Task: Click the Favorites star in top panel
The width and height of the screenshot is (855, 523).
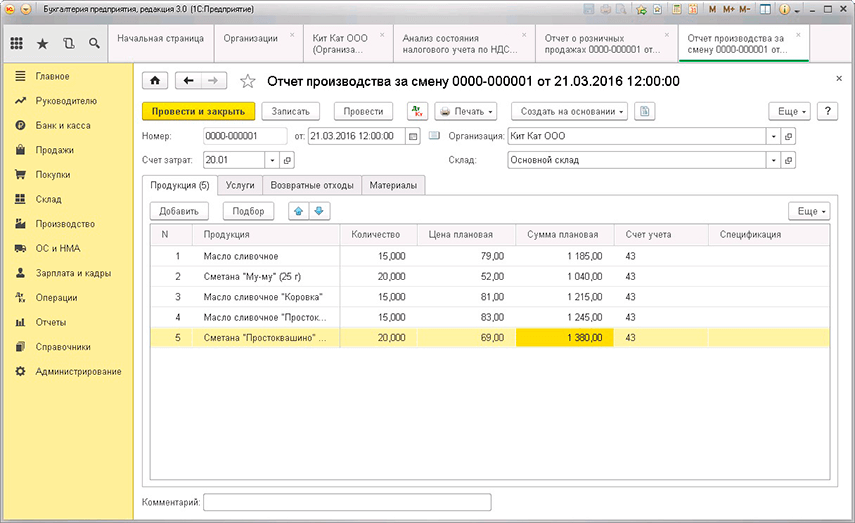Action: pyautogui.click(x=42, y=44)
